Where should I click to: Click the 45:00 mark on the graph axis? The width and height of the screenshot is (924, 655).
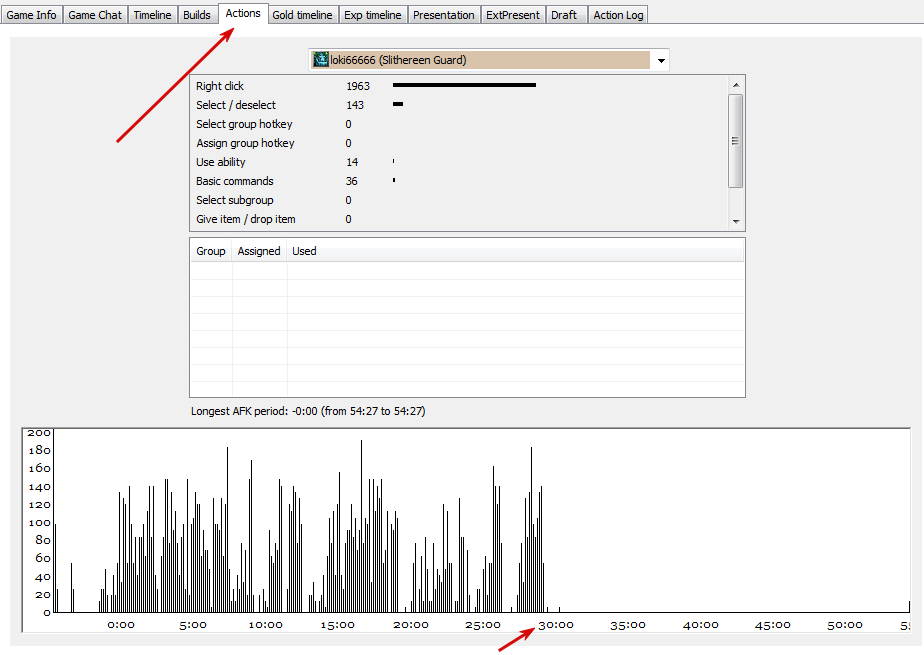[x=773, y=625]
